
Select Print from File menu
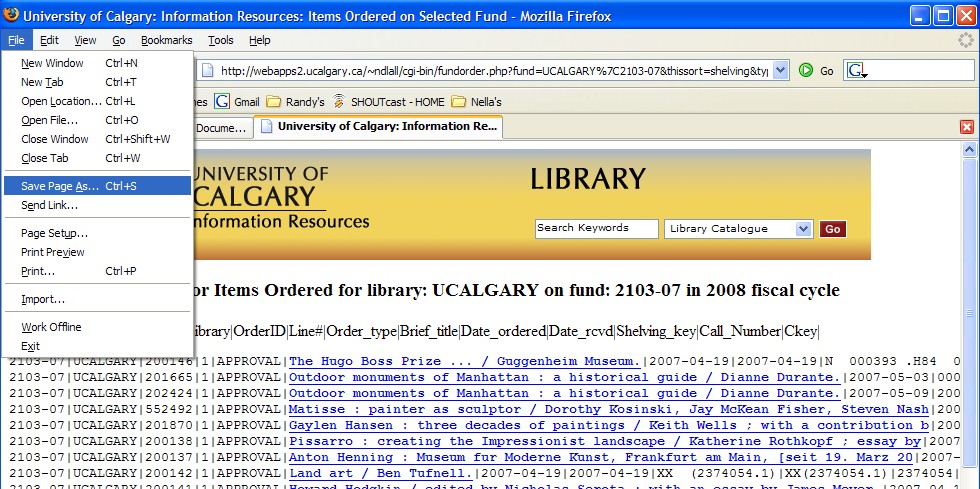point(98,271)
